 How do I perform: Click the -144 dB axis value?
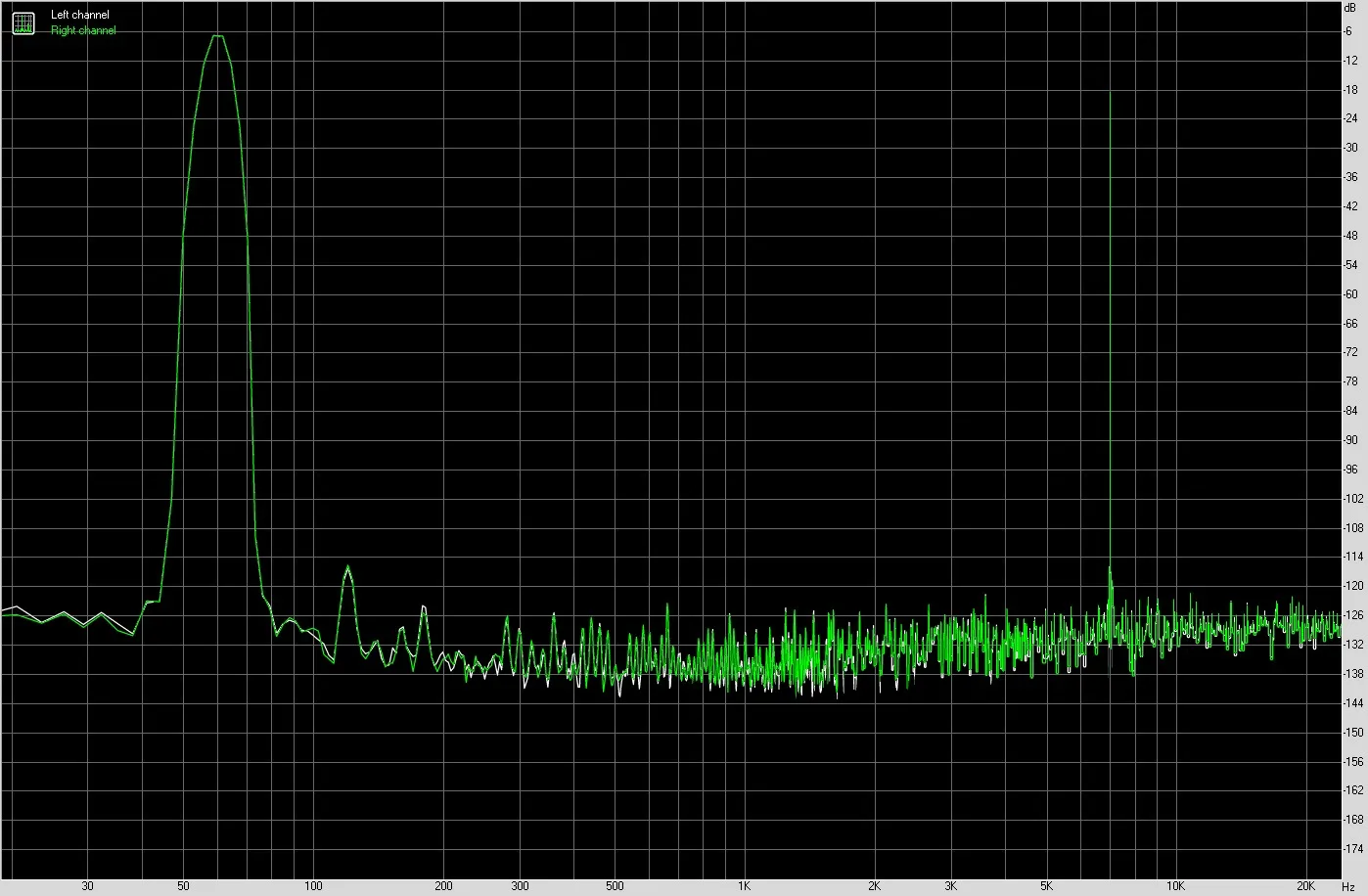(1352, 703)
